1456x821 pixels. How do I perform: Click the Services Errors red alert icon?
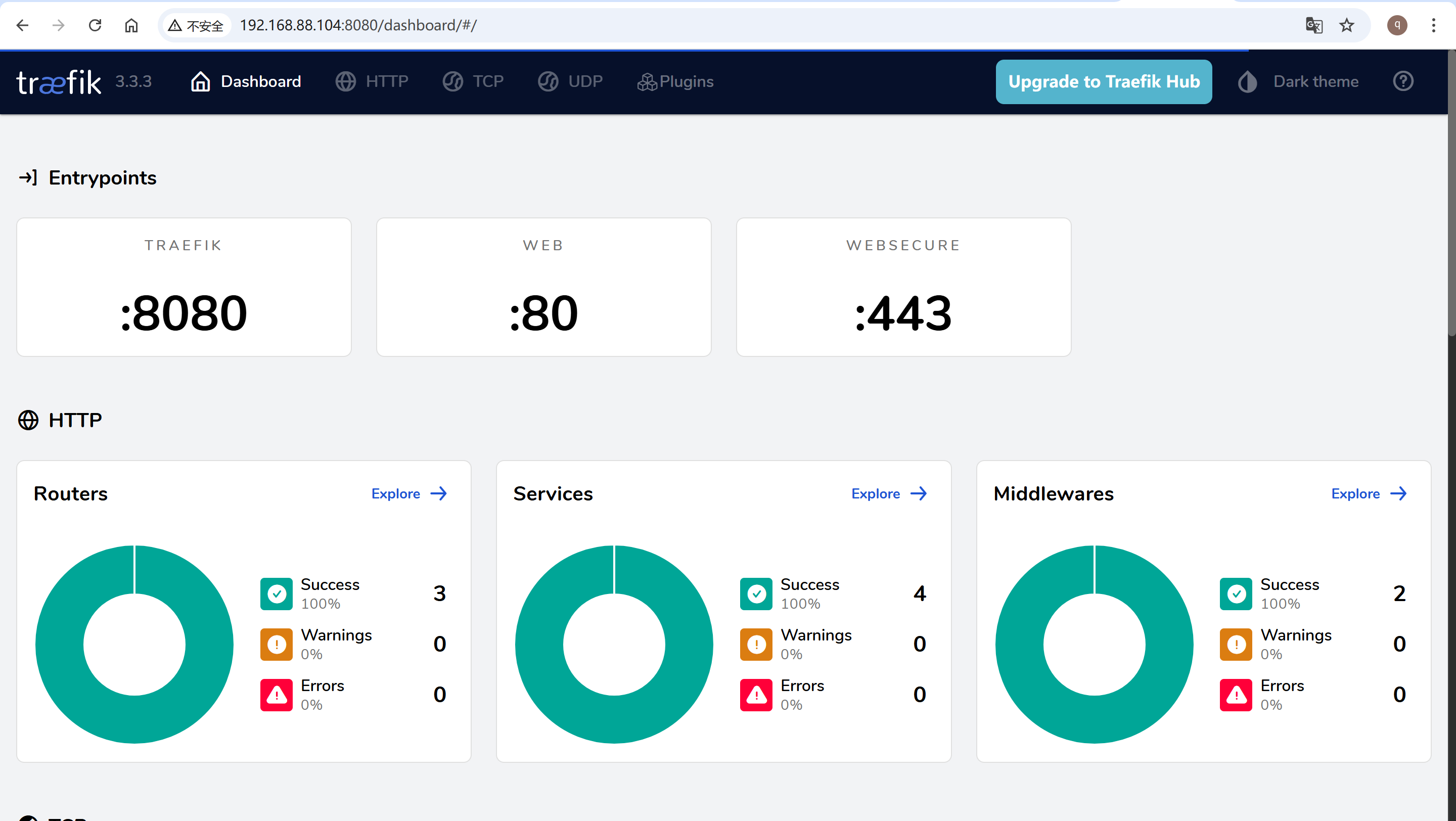pyautogui.click(x=756, y=695)
